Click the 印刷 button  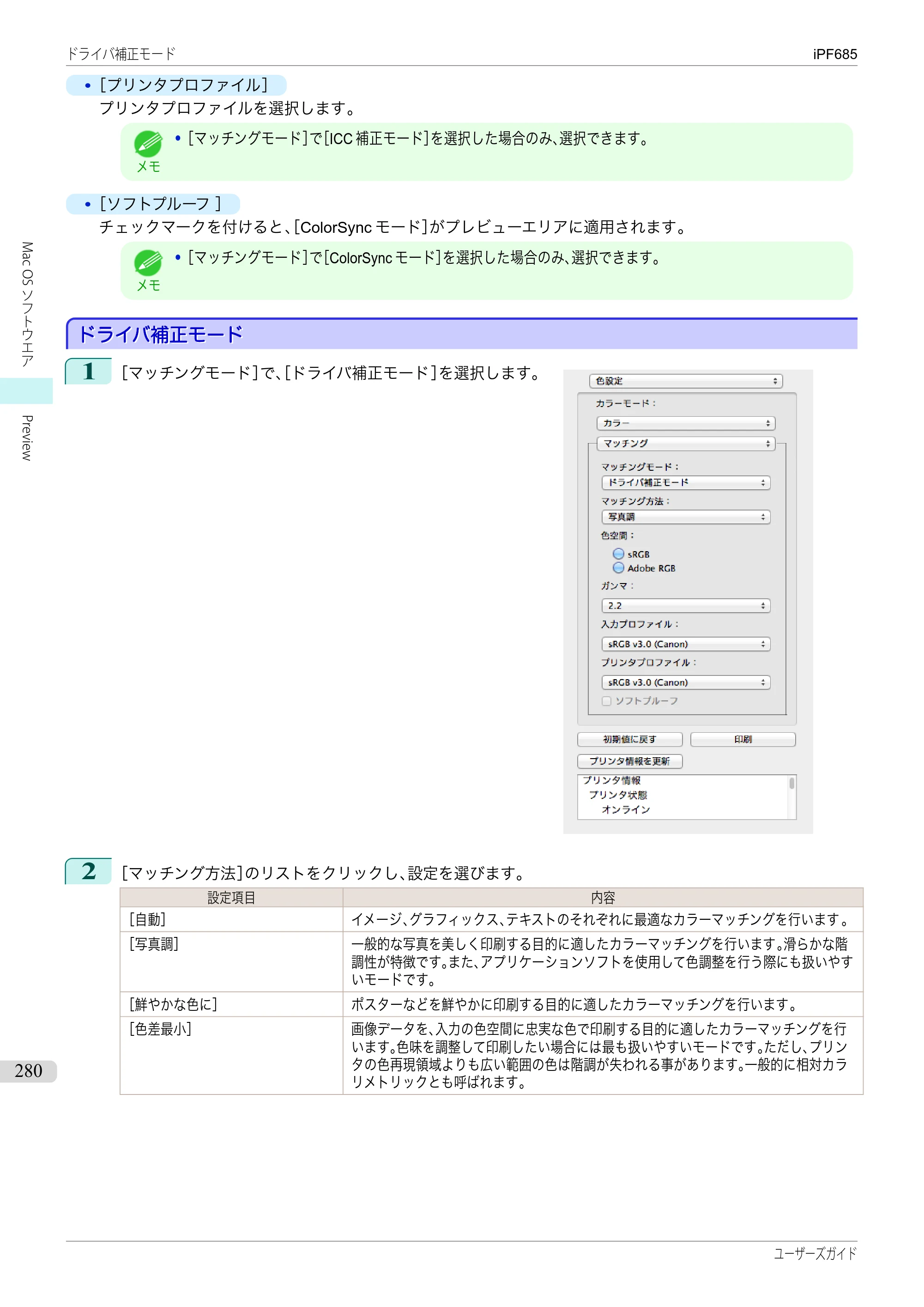[743, 739]
